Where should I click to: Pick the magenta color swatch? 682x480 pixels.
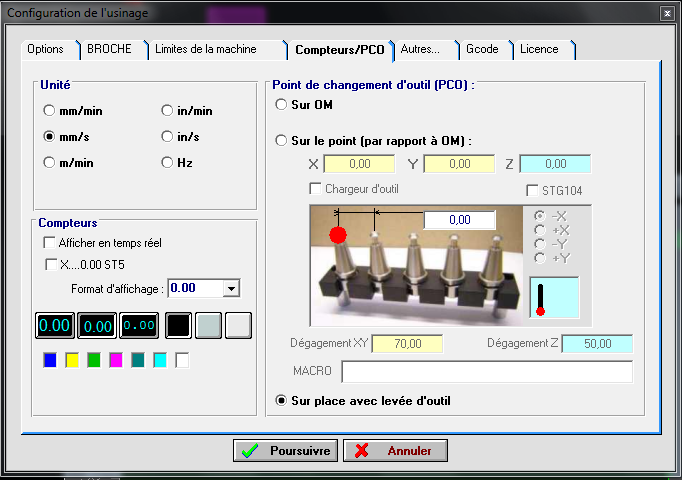pyautogui.click(x=116, y=360)
